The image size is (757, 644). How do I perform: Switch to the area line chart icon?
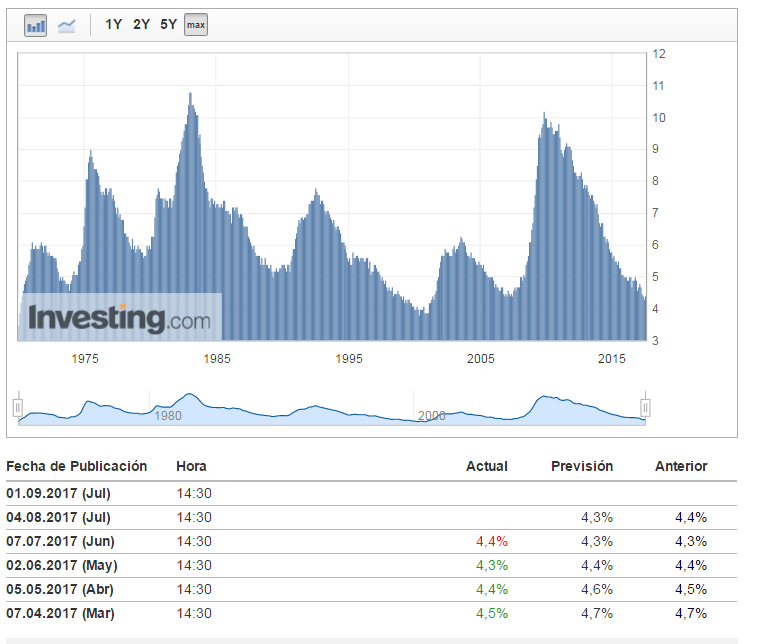point(67,25)
